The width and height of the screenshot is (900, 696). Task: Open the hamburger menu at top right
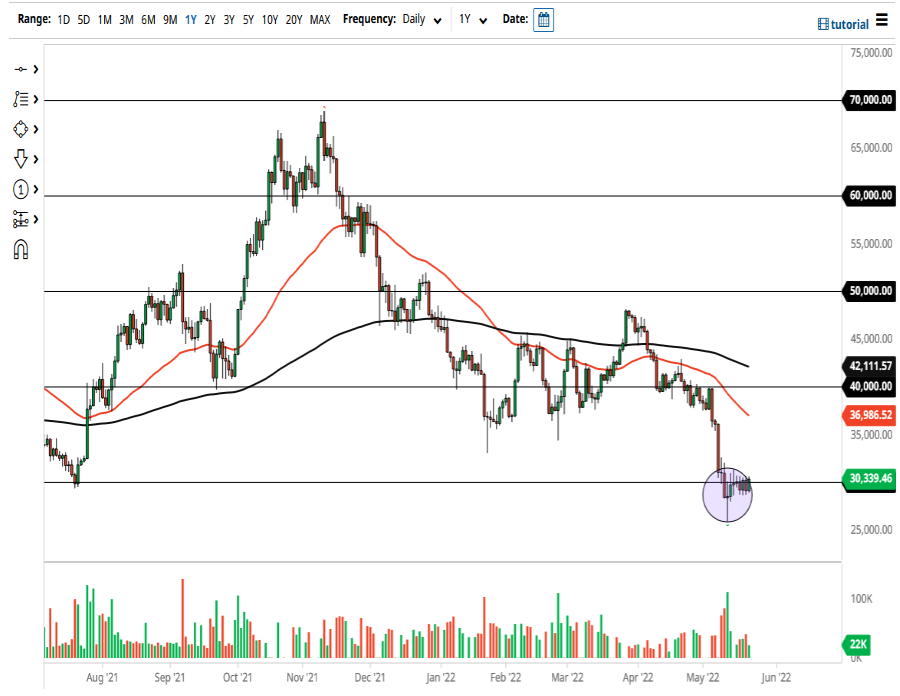point(882,20)
